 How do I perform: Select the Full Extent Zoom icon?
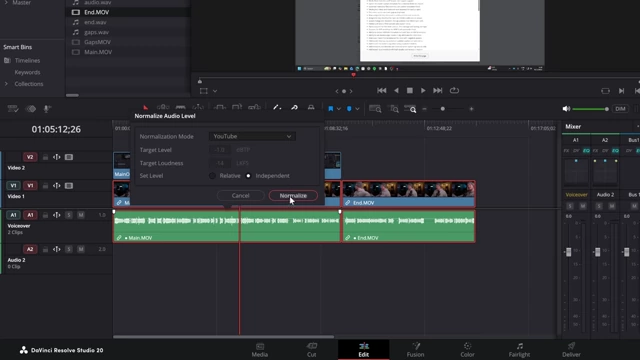[375, 109]
